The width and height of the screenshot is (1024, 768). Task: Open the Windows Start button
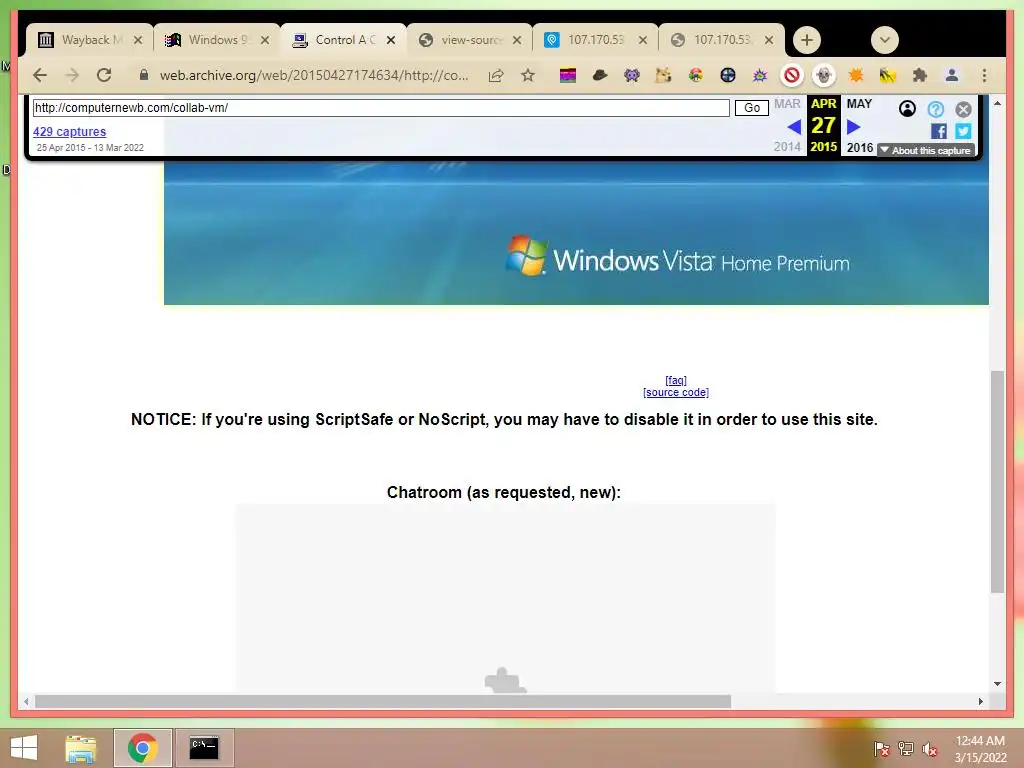[x=24, y=748]
